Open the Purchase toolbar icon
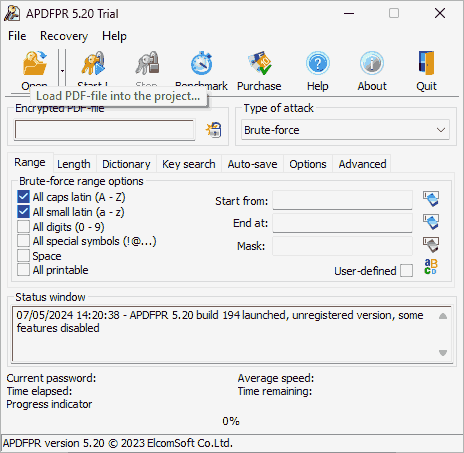The width and height of the screenshot is (464, 453). coord(259,63)
